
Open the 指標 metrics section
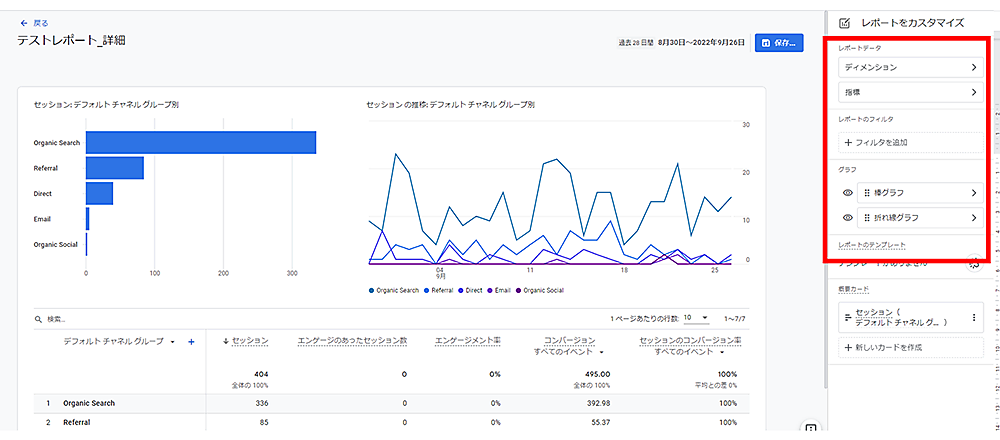tap(910, 93)
